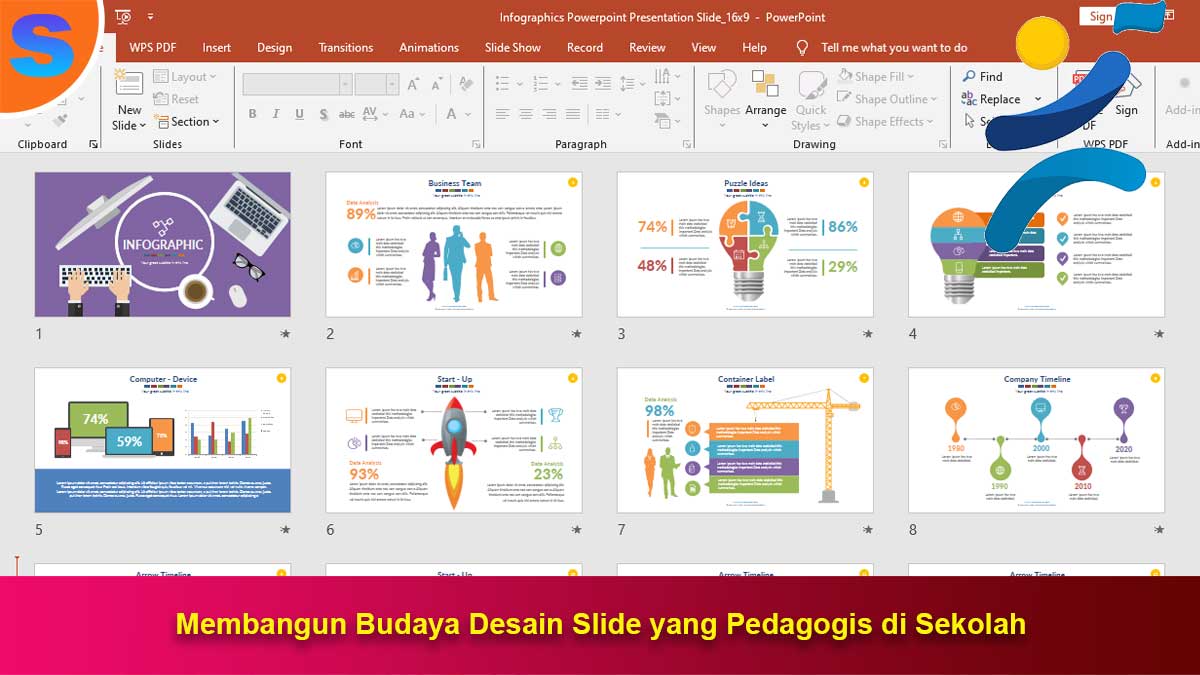Select the purple Infographic slide 1

click(163, 244)
